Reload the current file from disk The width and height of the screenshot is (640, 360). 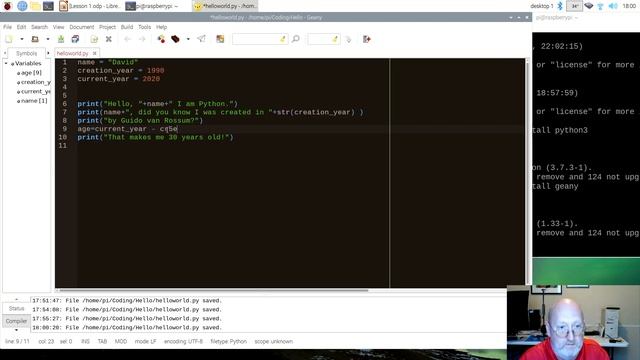point(94,39)
